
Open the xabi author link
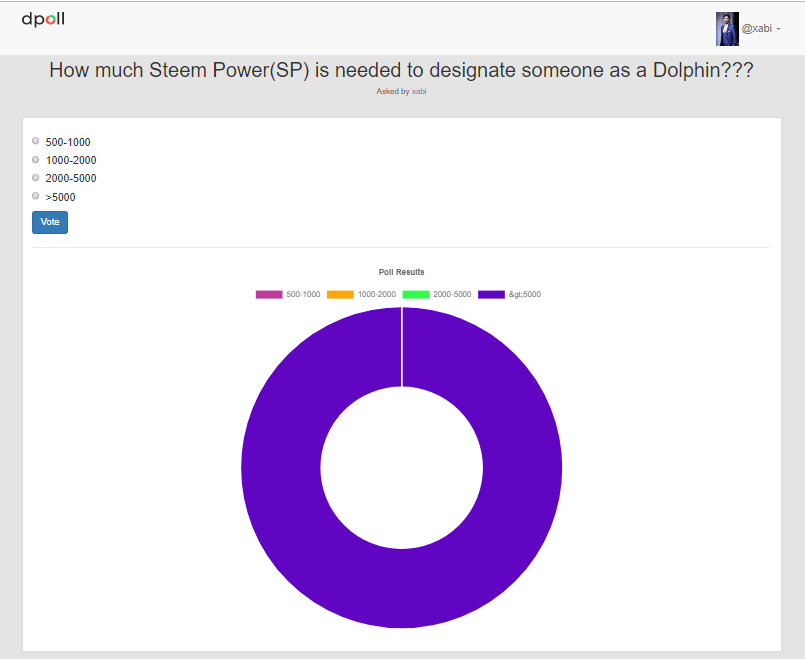(419, 91)
